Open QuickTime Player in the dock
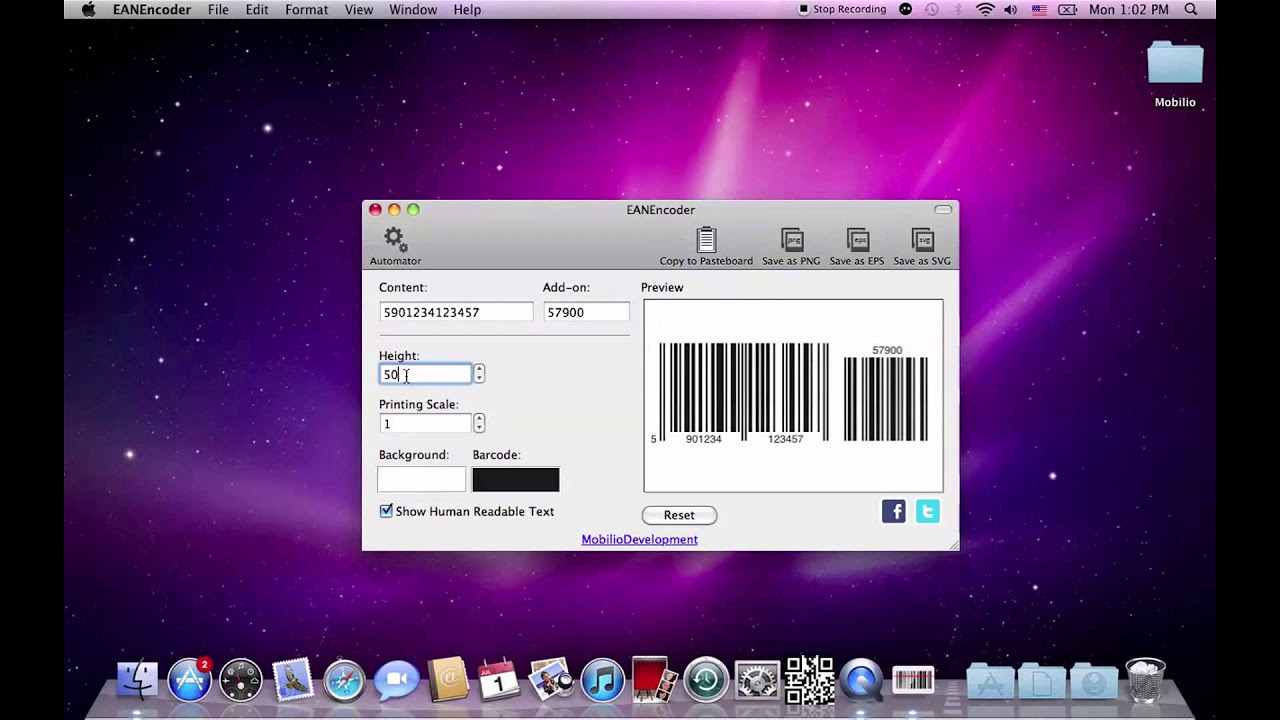This screenshot has height=720, width=1280. pyautogui.click(x=861, y=680)
